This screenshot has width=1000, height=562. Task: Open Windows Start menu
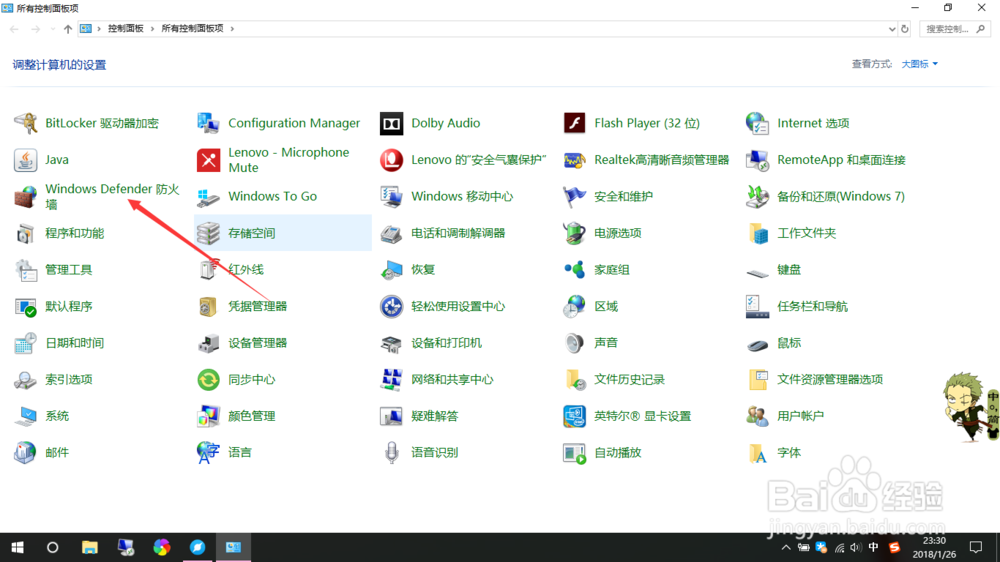(x=17, y=547)
